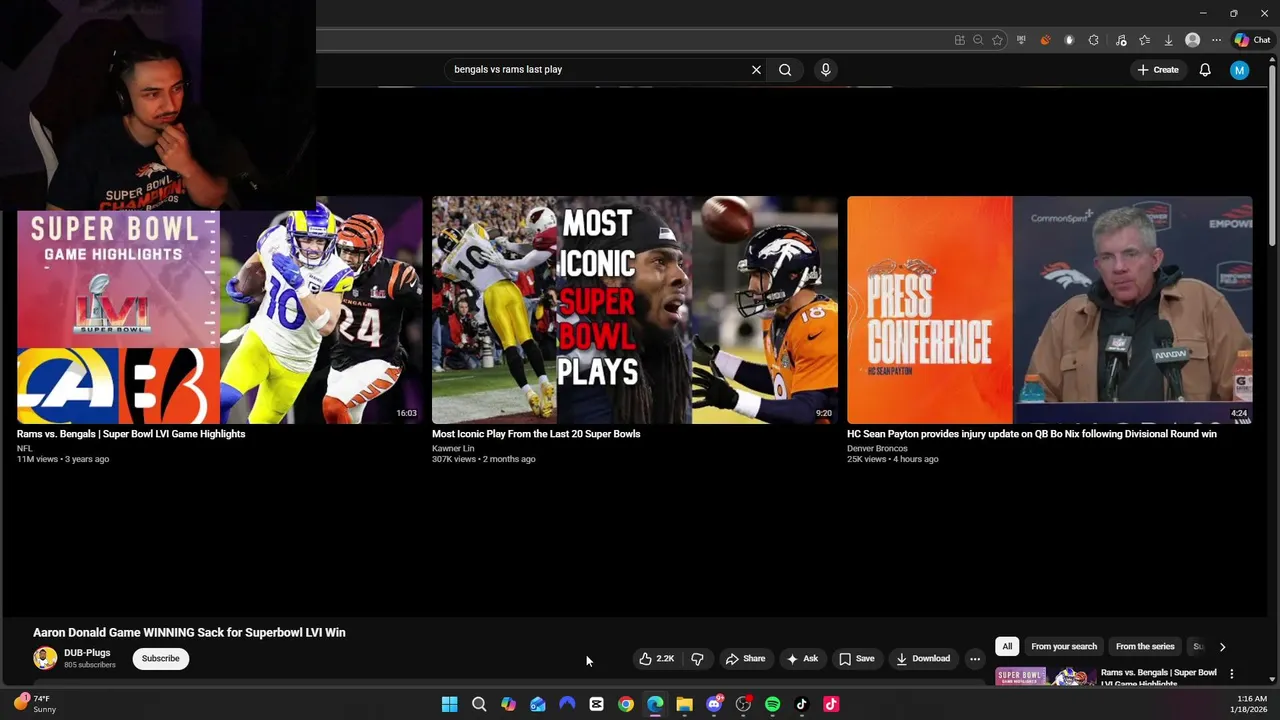Click the DUB-Plugs channel name
Screen dimensions: 1280x720
pos(87,653)
